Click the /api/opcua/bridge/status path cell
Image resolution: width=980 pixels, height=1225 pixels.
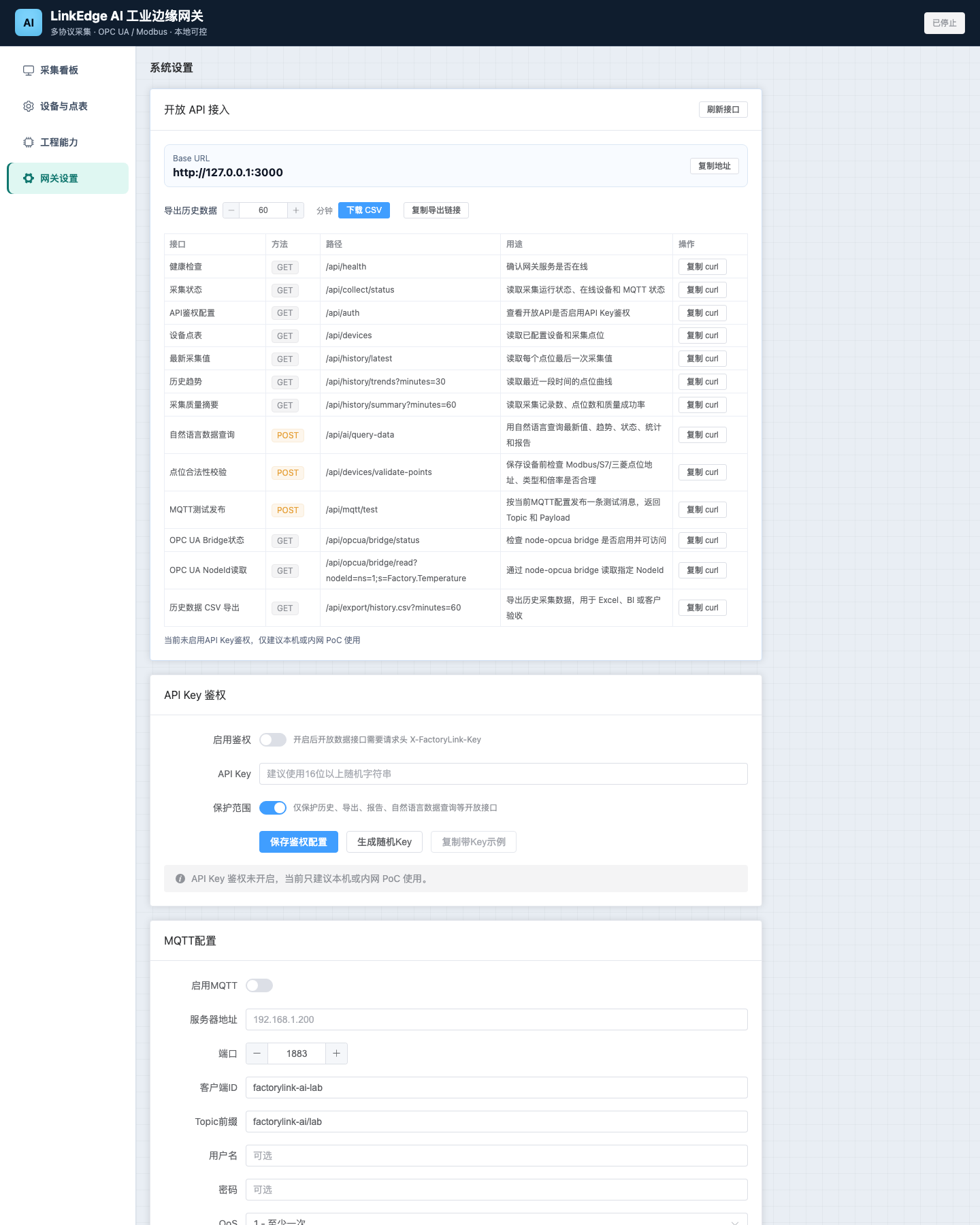tap(410, 540)
